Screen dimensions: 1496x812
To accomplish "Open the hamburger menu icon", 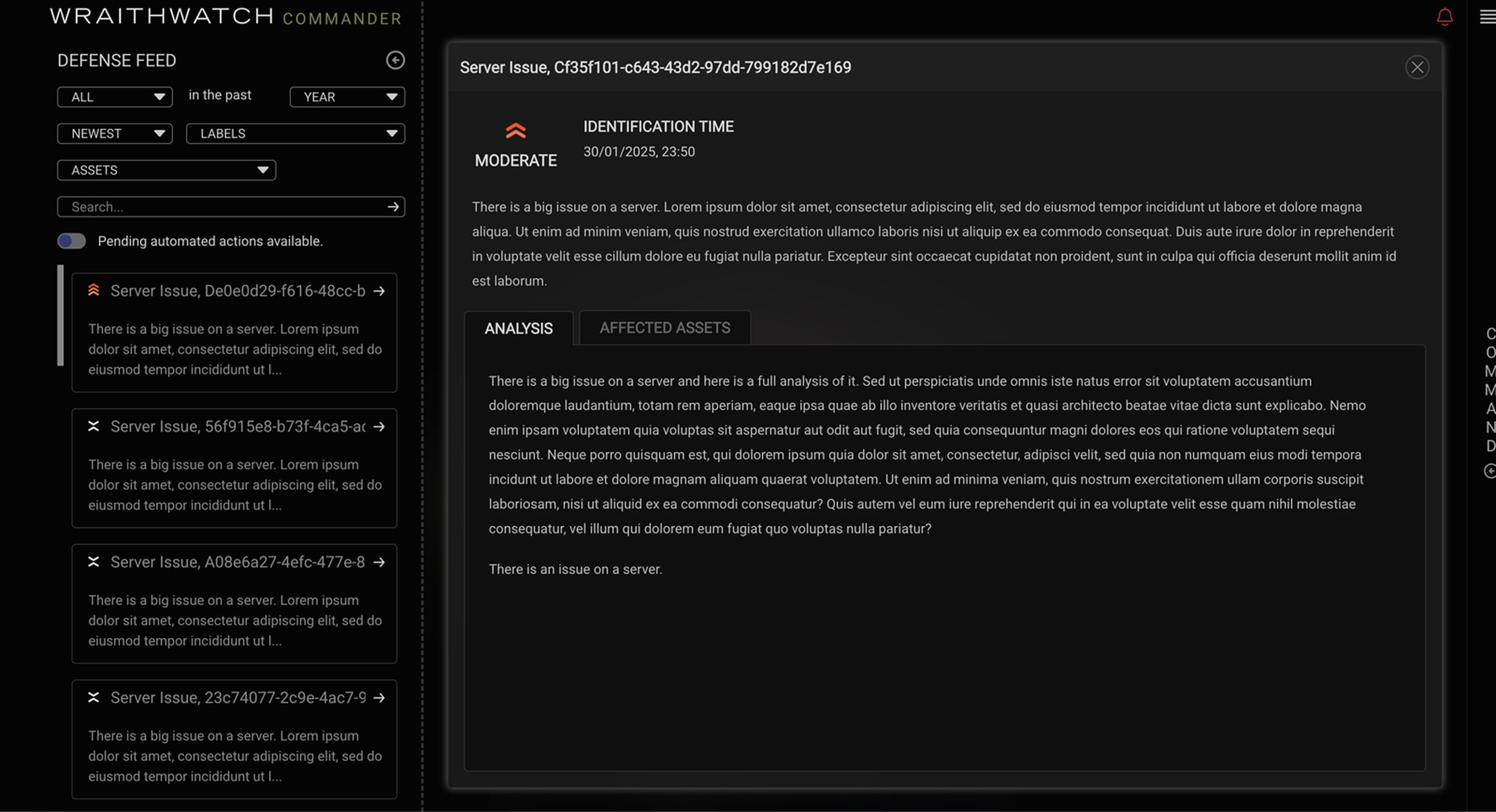I will 1487,17.
